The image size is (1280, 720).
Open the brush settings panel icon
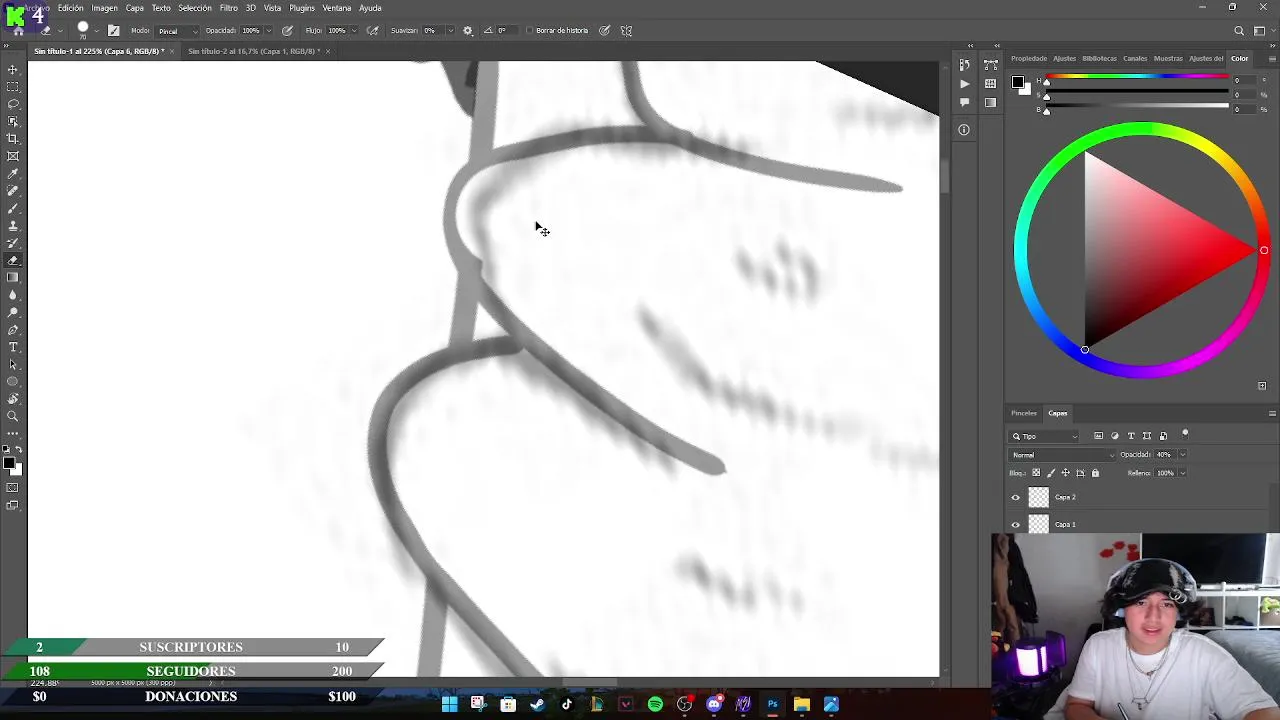coord(113,31)
